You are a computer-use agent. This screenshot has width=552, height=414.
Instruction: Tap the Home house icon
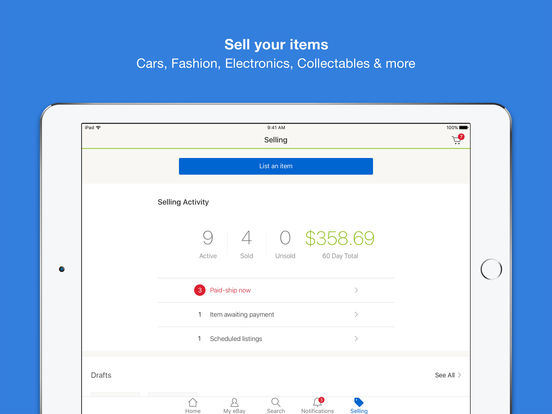coord(193,402)
